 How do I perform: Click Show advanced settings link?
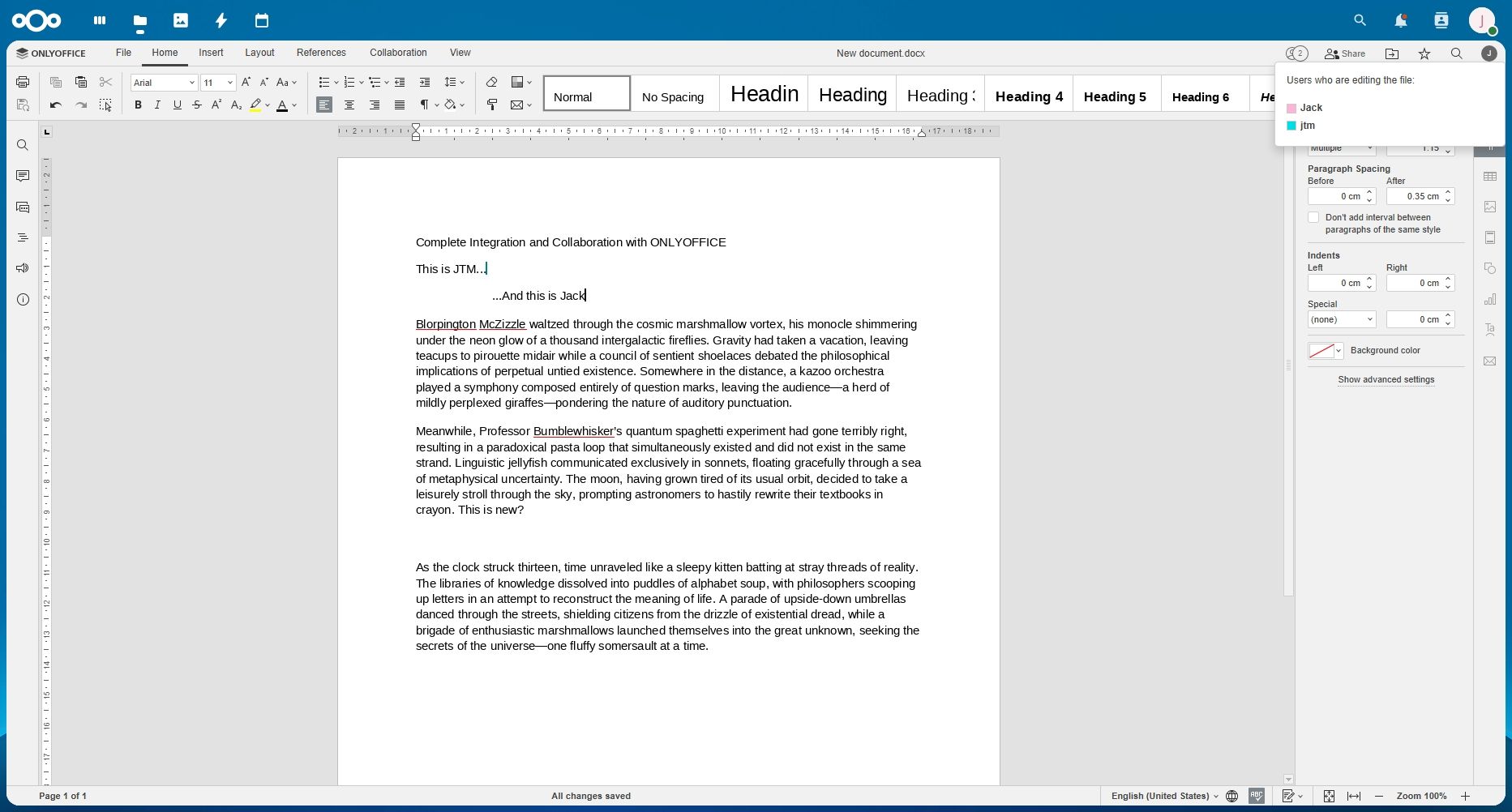pos(1386,379)
